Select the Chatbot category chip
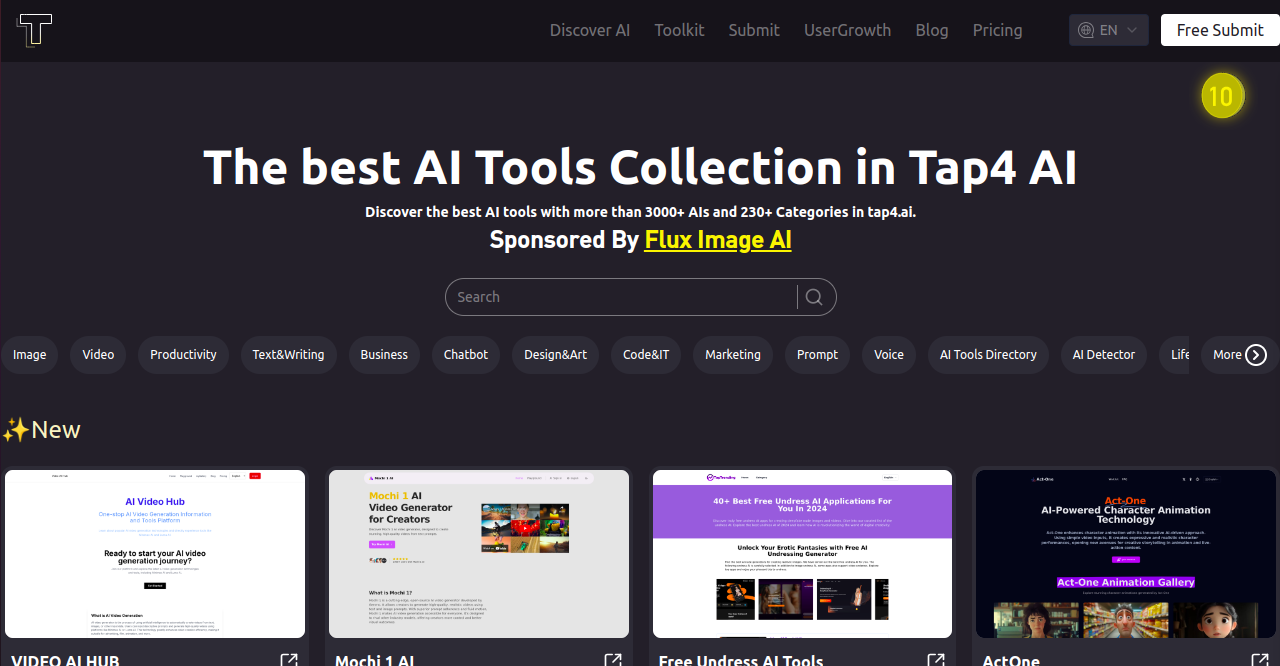The height and width of the screenshot is (666, 1280). tap(466, 355)
